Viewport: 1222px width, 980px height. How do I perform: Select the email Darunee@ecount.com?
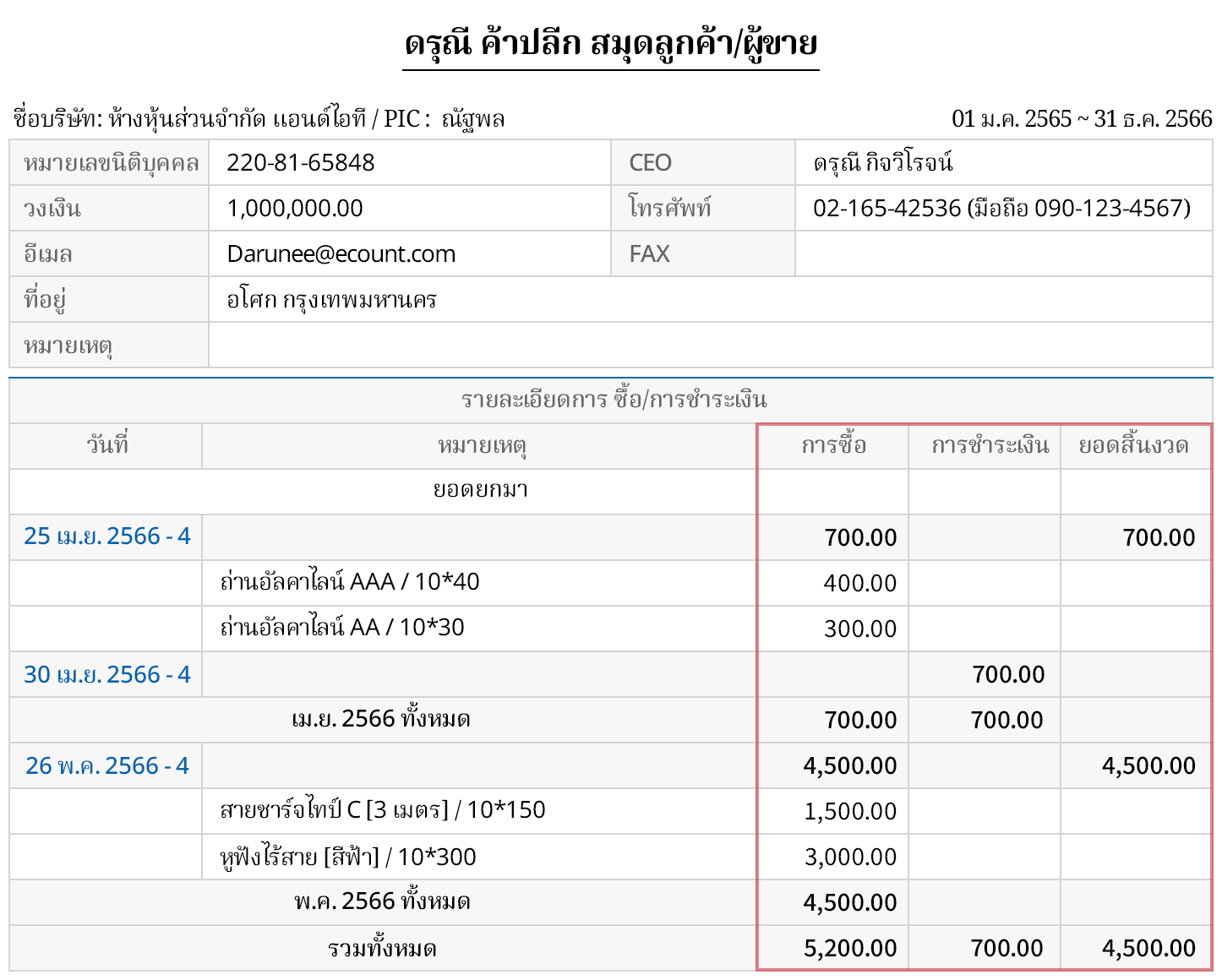[341, 254]
